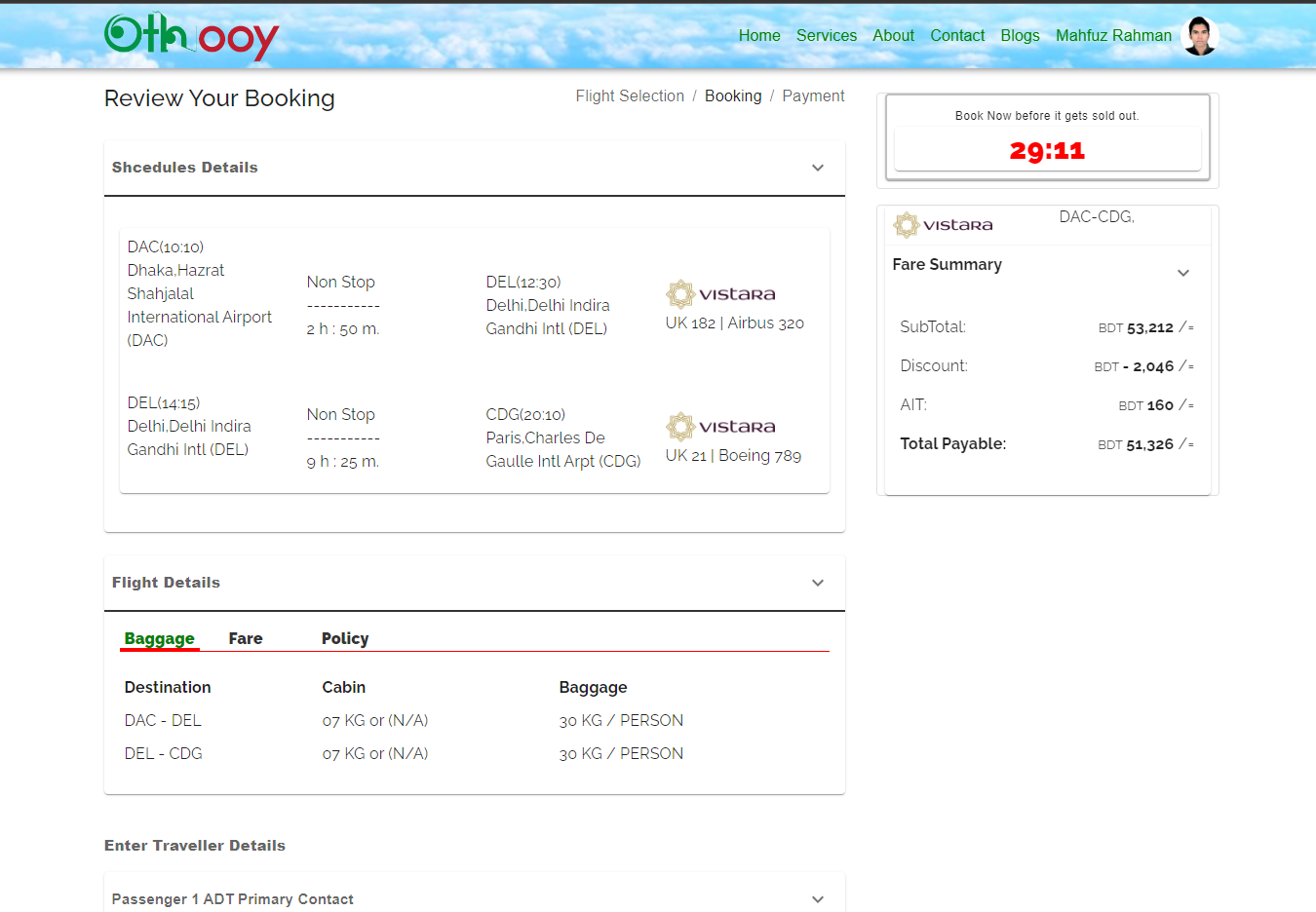The height and width of the screenshot is (912, 1316).
Task: Open the Contact page
Action: coord(956,35)
